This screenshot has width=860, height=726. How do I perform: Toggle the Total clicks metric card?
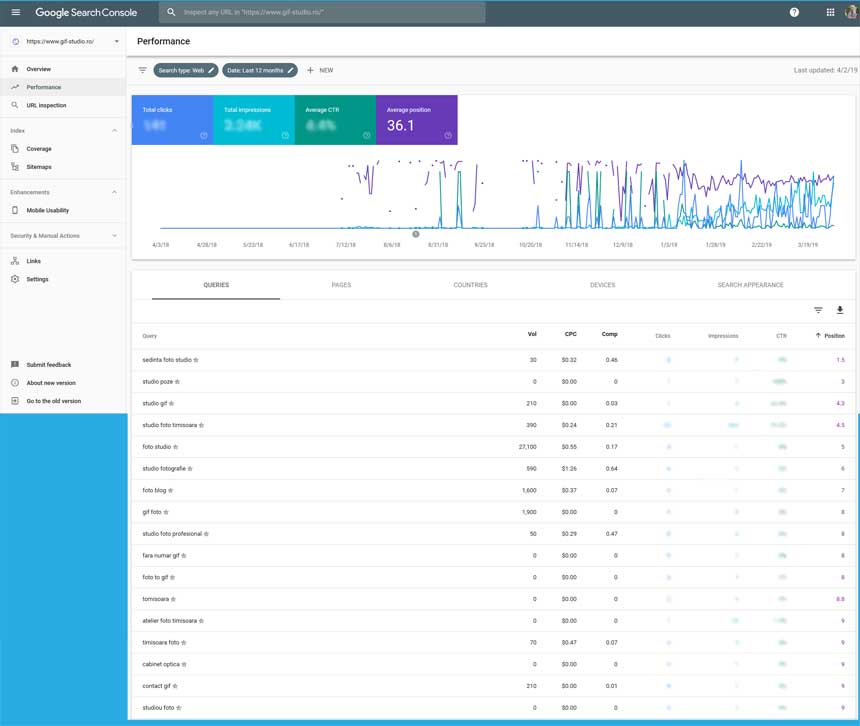pos(172,120)
